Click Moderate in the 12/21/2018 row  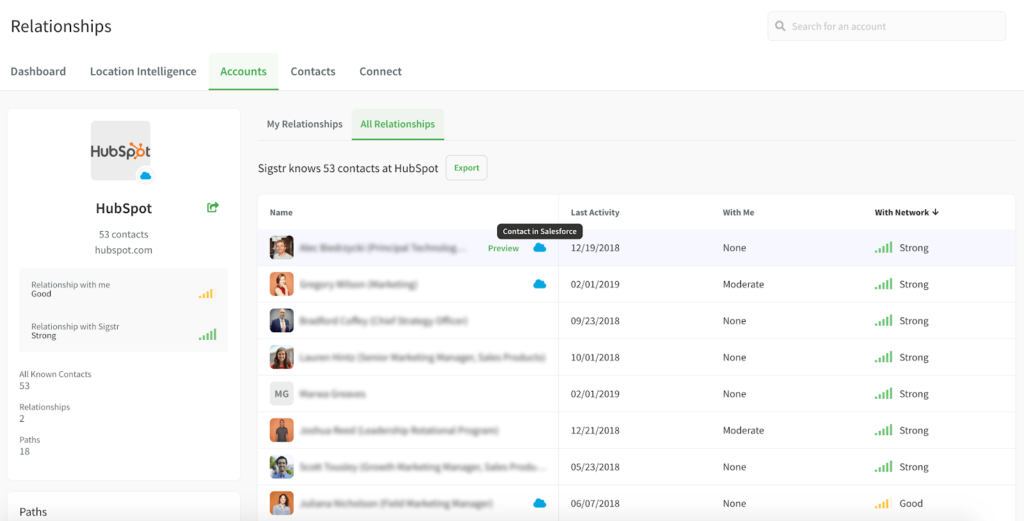pyautogui.click(x=743, y=431)
